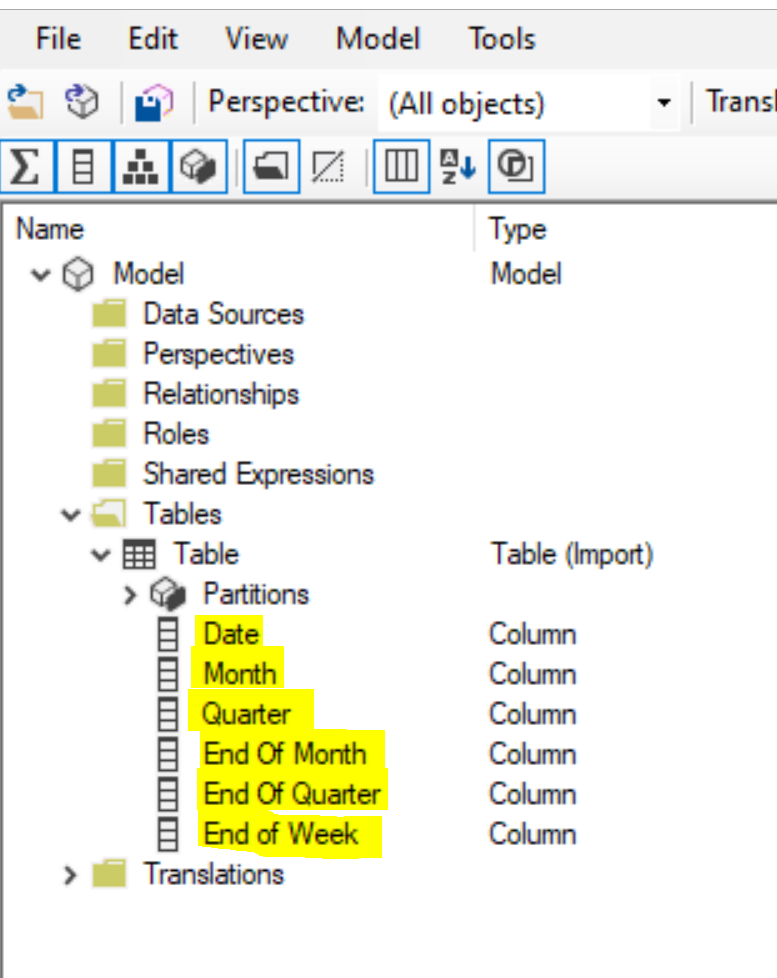Viewport: 777px width, 978px height.
Task: Click the Perspectives folder icon
Action: pyautogui.click(x=110, y=353)
